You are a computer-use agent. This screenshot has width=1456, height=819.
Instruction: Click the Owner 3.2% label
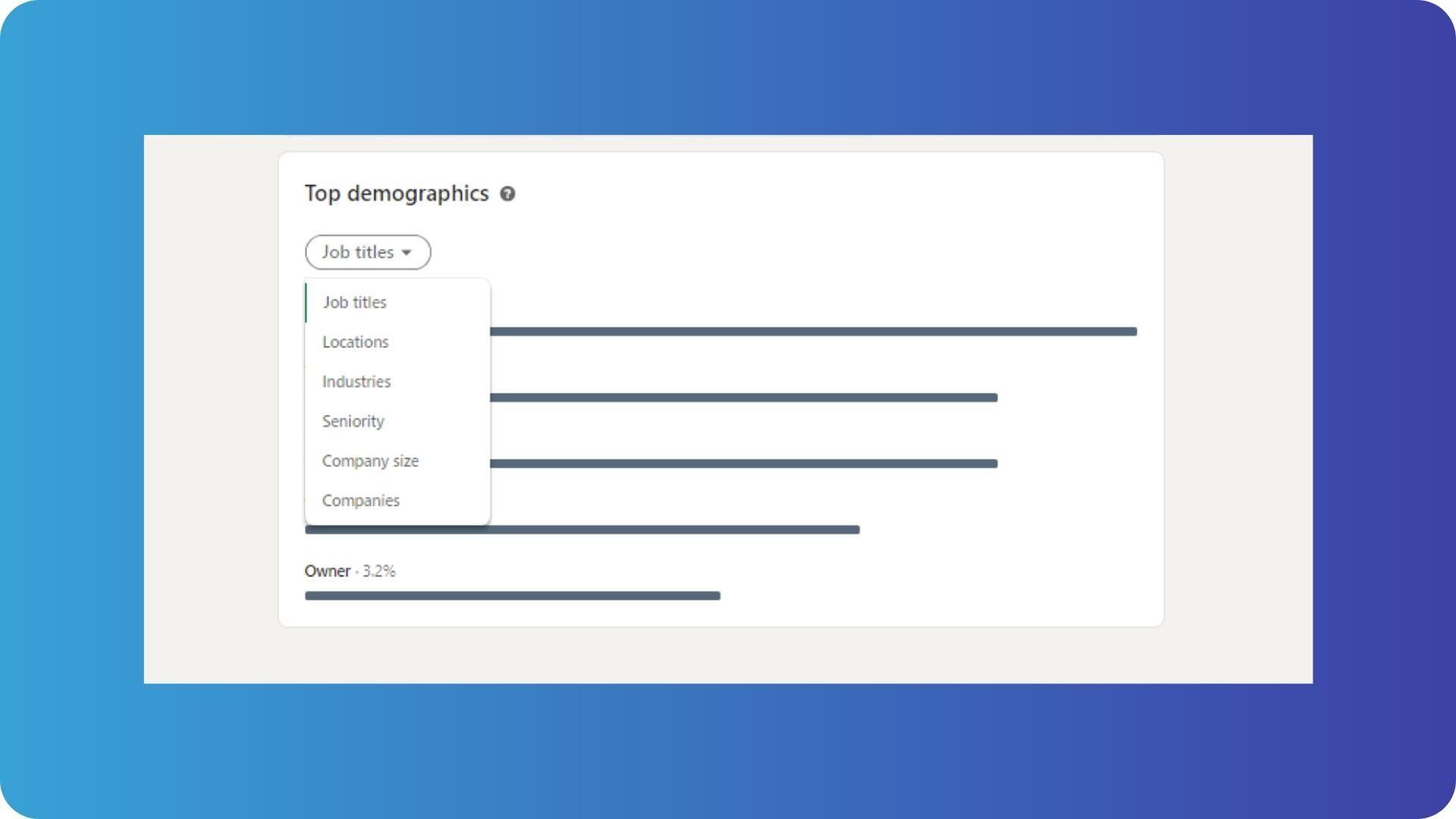coord(350,571)
